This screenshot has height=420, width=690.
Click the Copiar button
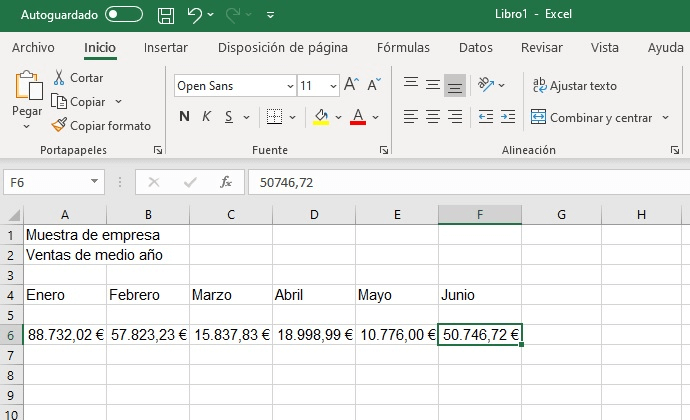[78, 102]
